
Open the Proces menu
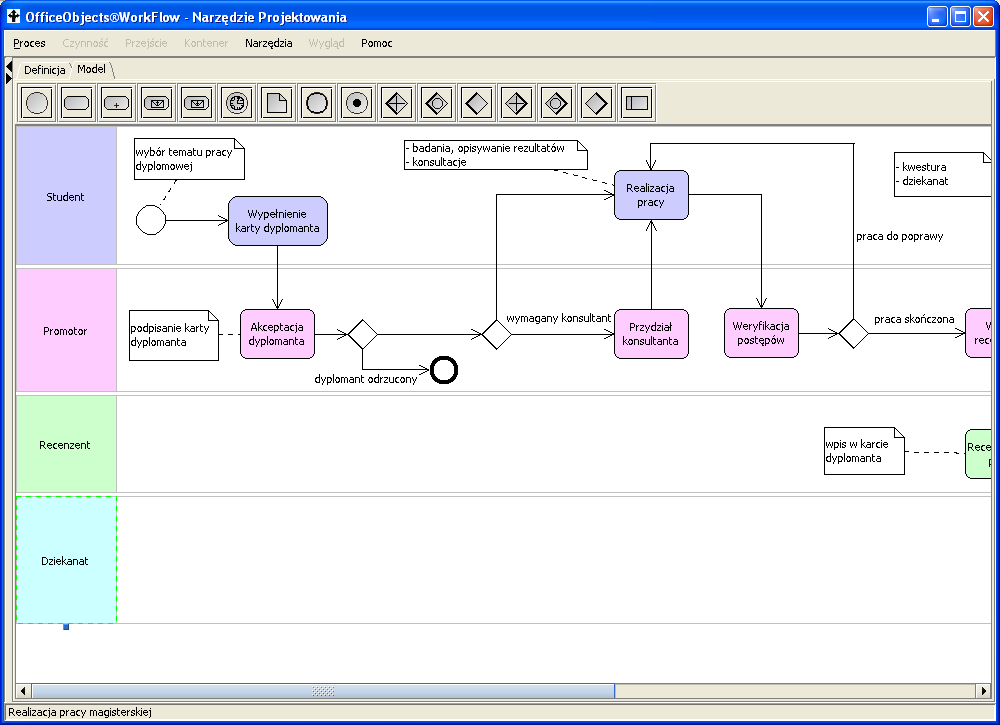click(x=29, y=43)
